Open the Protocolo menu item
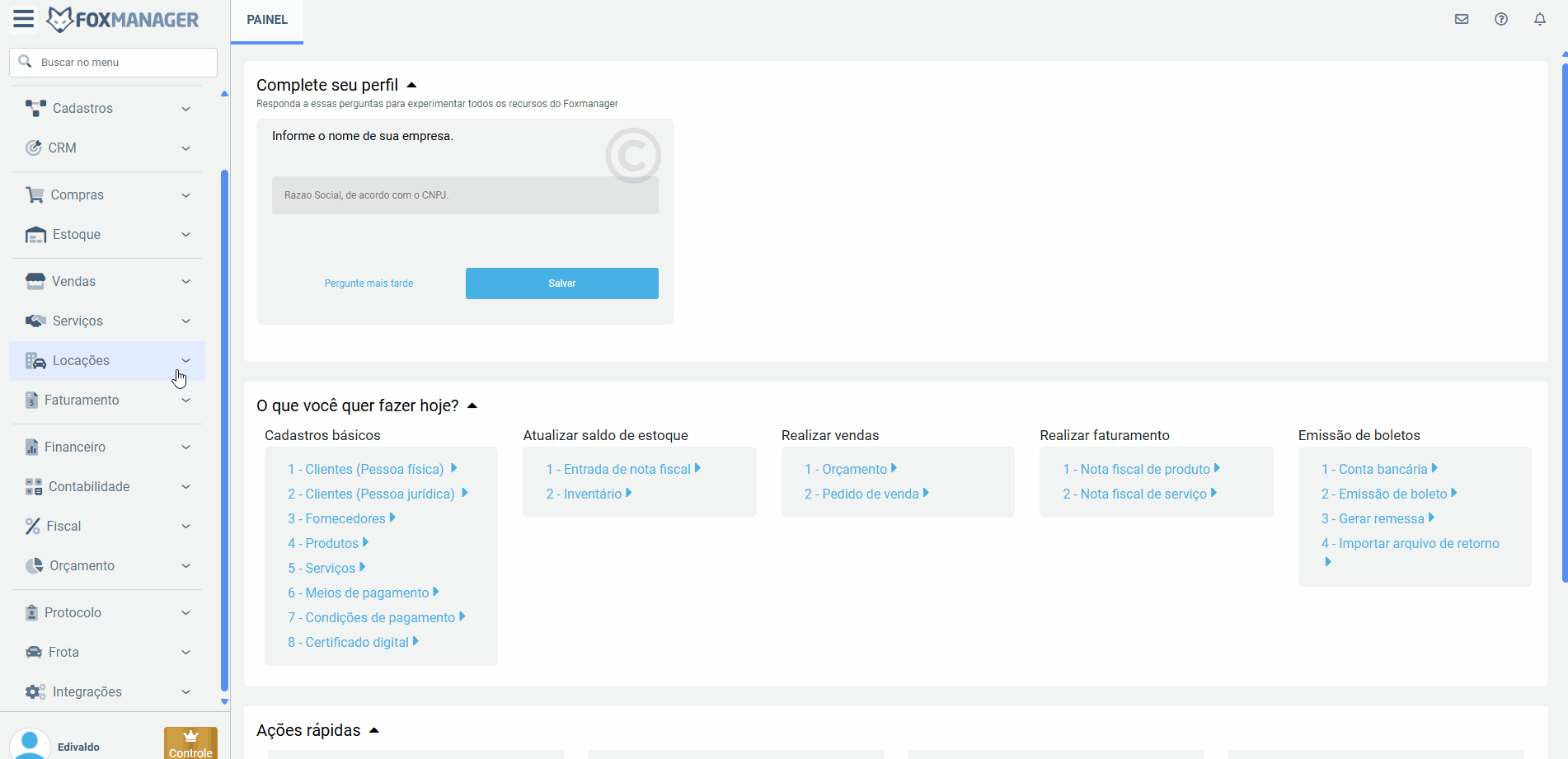 [107, 612]
